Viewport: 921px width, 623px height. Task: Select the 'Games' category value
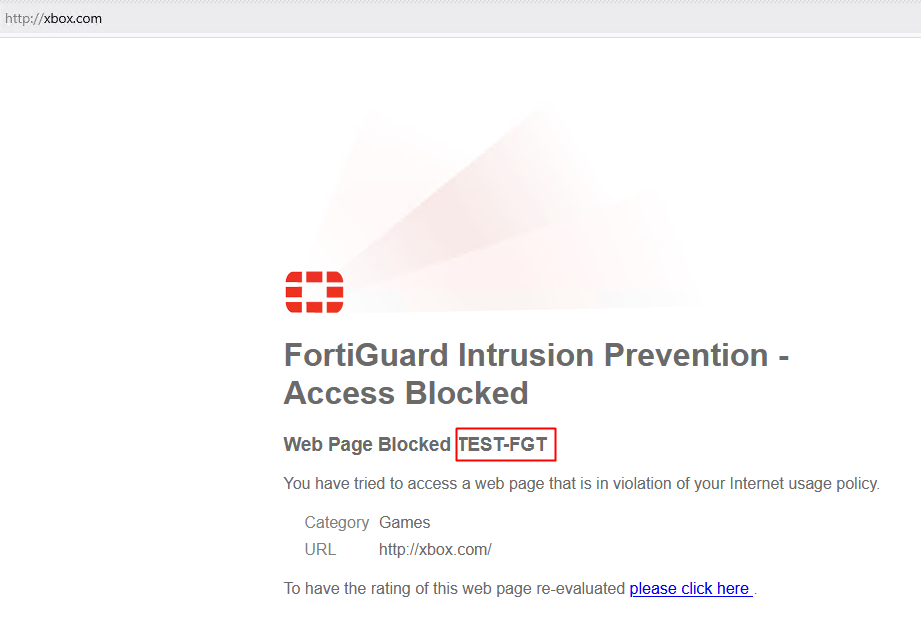[405, 522]
